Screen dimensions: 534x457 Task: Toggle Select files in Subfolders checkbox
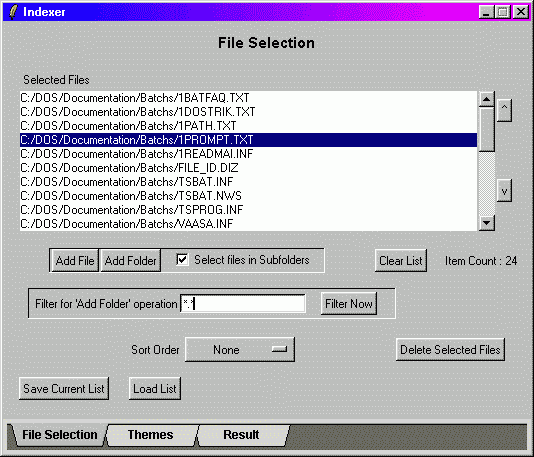click(182, 260)
